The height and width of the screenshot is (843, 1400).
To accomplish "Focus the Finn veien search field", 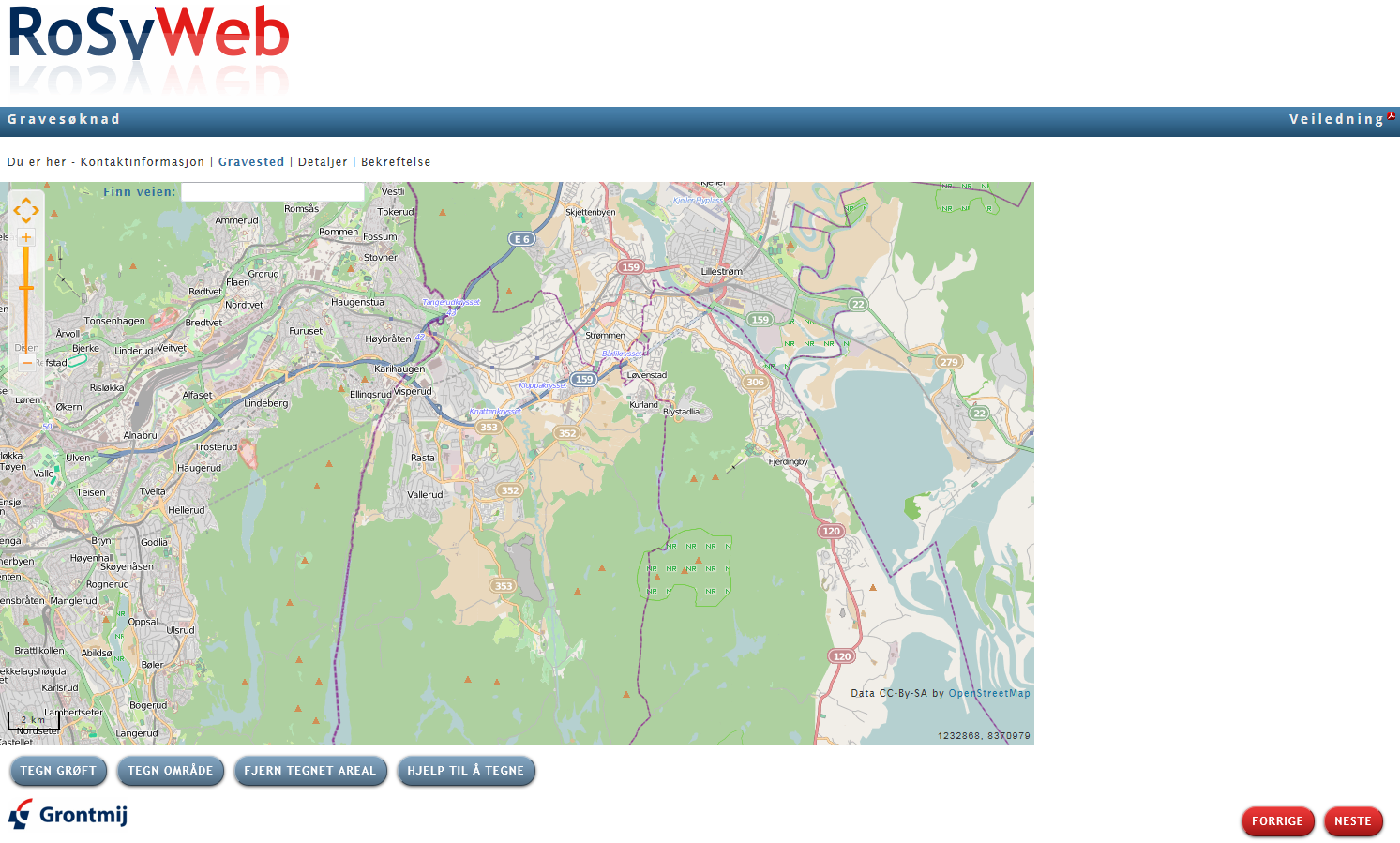I will pyautogui.click(x=272, y=191).
